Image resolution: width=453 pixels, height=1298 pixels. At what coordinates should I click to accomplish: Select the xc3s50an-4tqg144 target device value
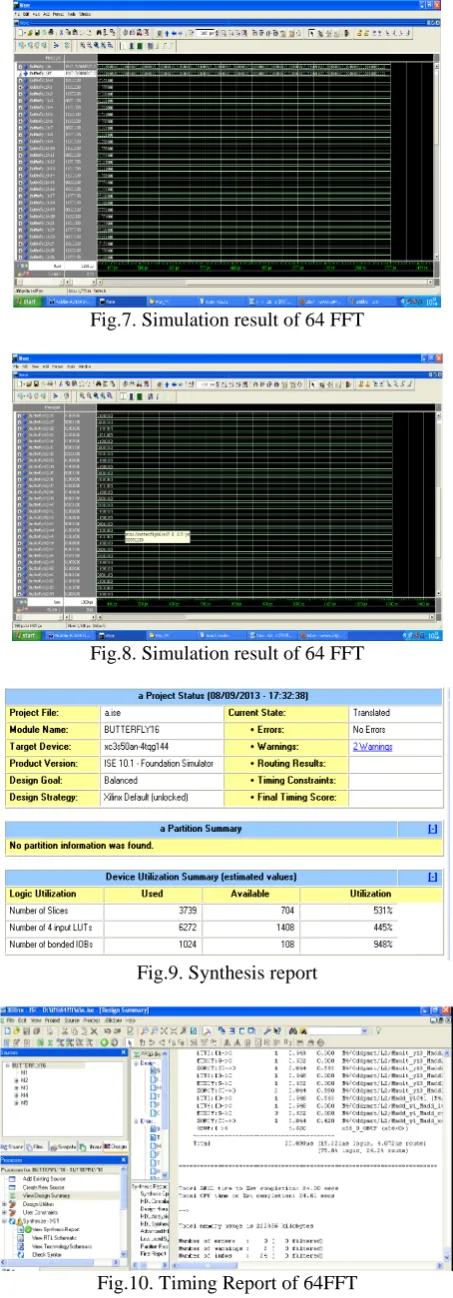point(136,747)
